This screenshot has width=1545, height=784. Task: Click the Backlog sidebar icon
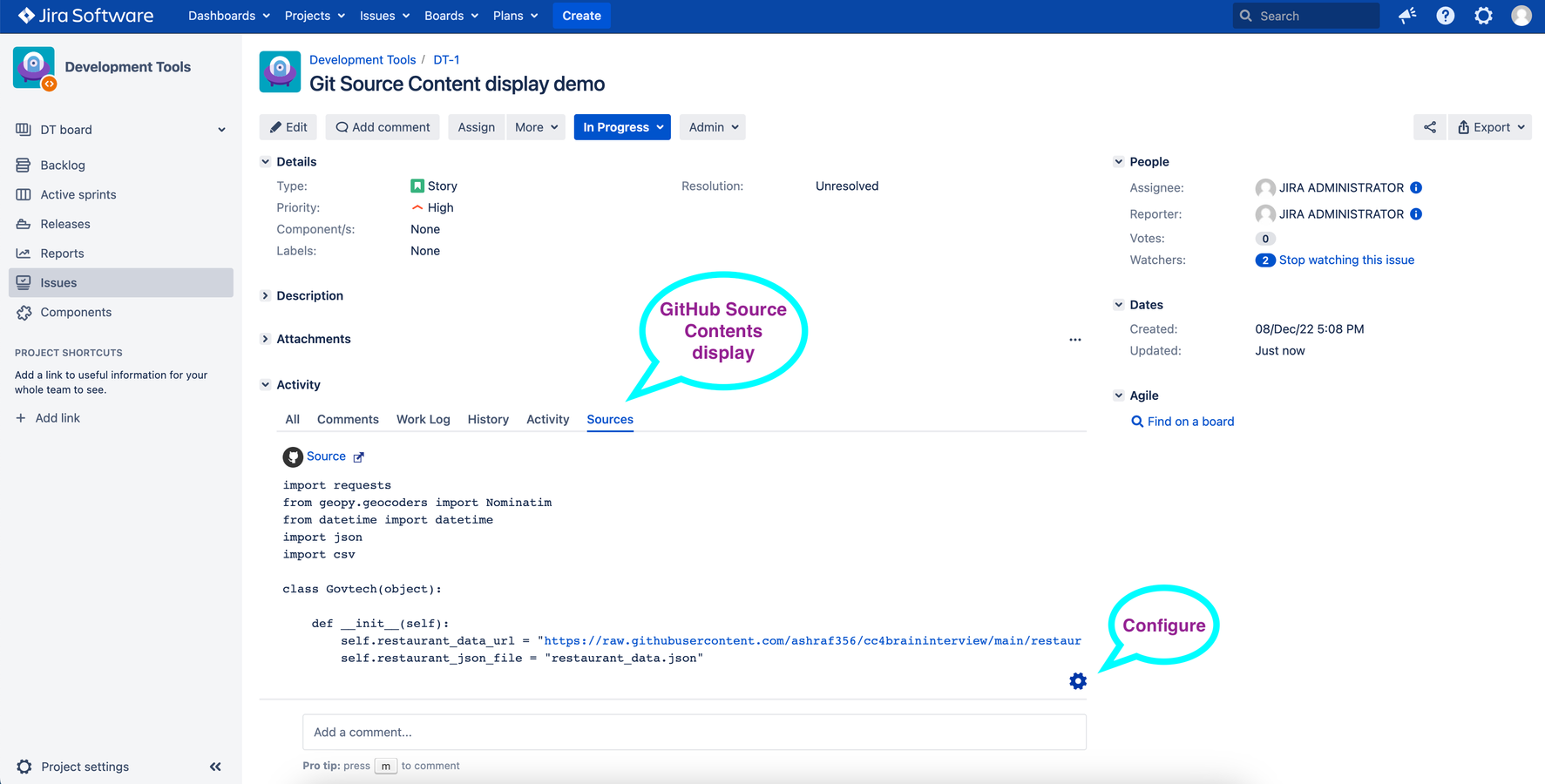[24, 165]
